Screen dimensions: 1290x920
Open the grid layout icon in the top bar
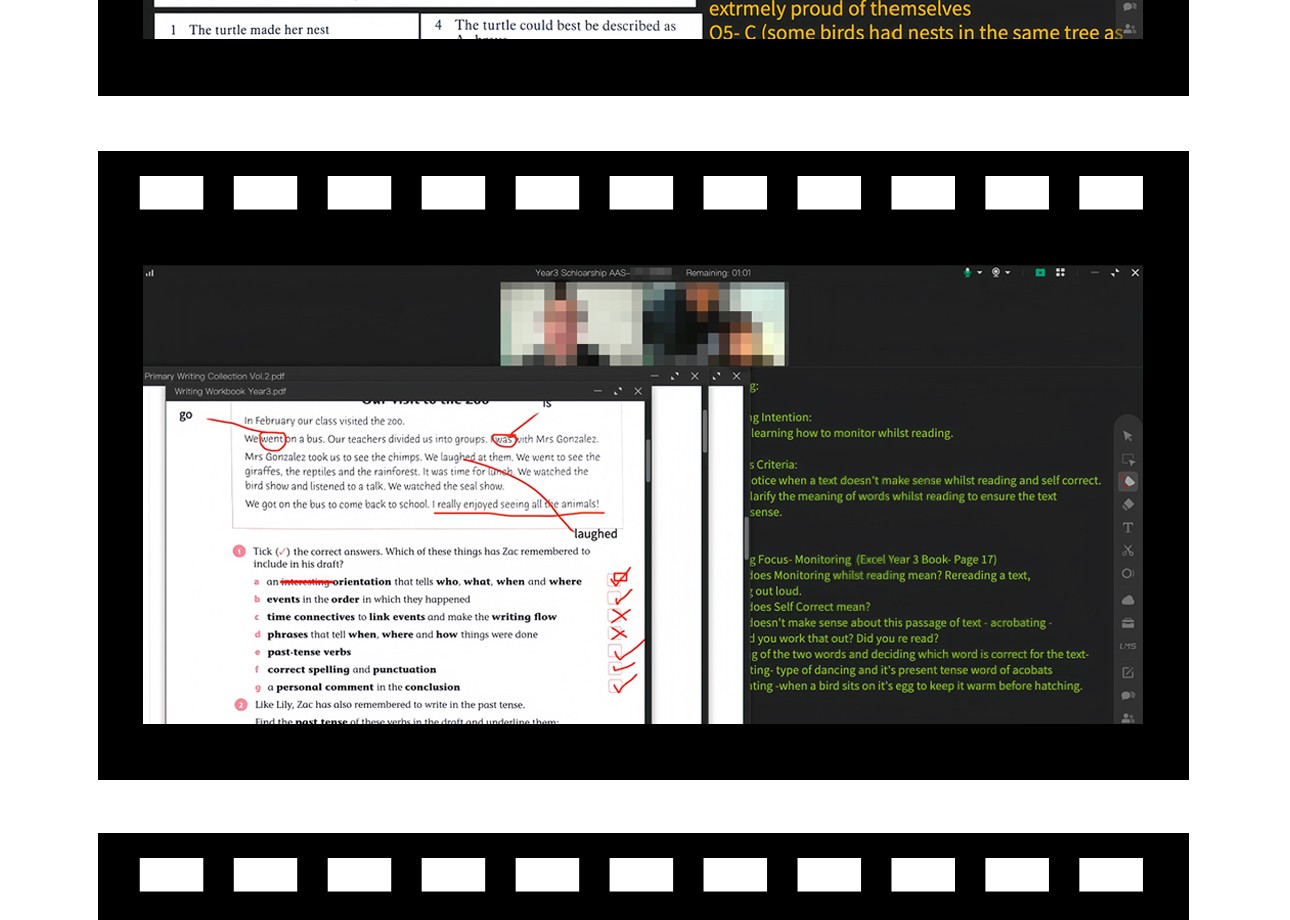(x=1060, y=272)
